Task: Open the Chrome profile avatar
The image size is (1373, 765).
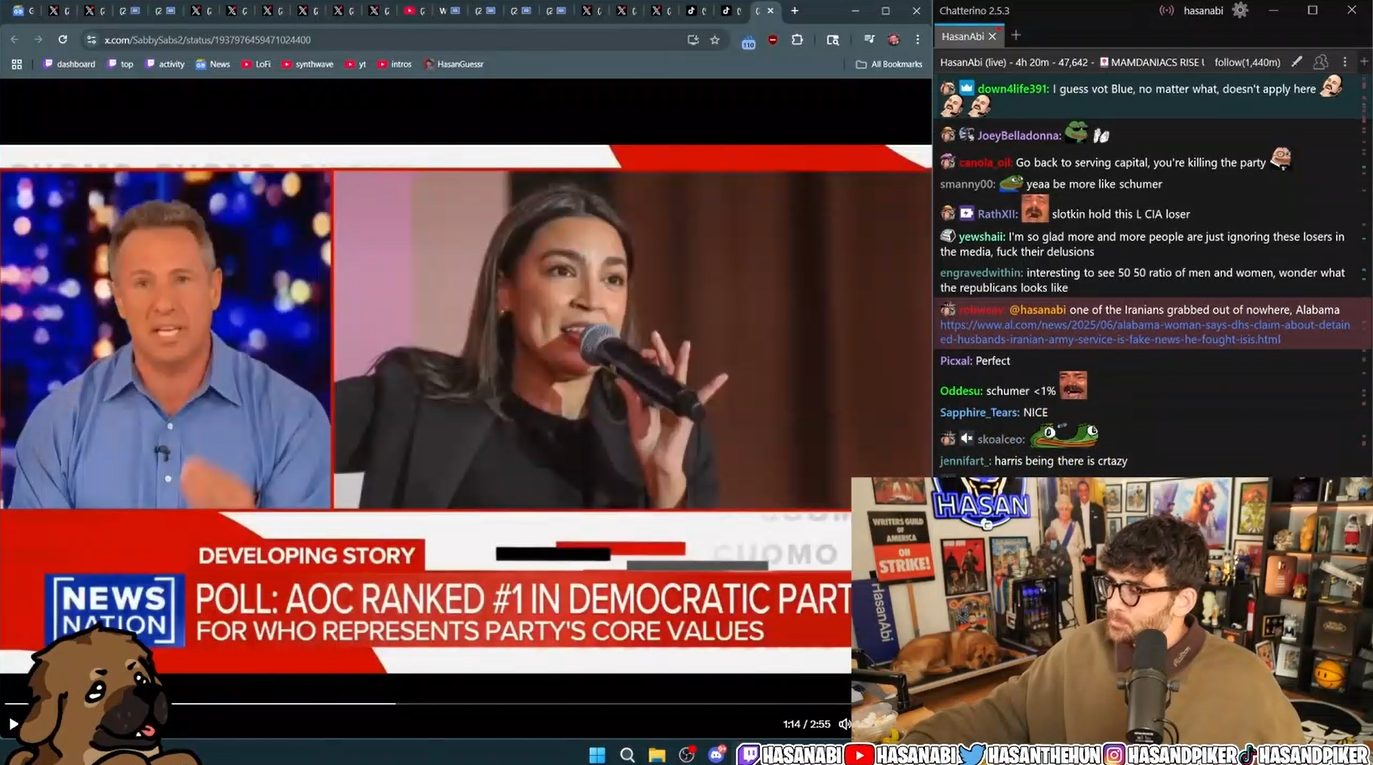Action: (894, 40)
